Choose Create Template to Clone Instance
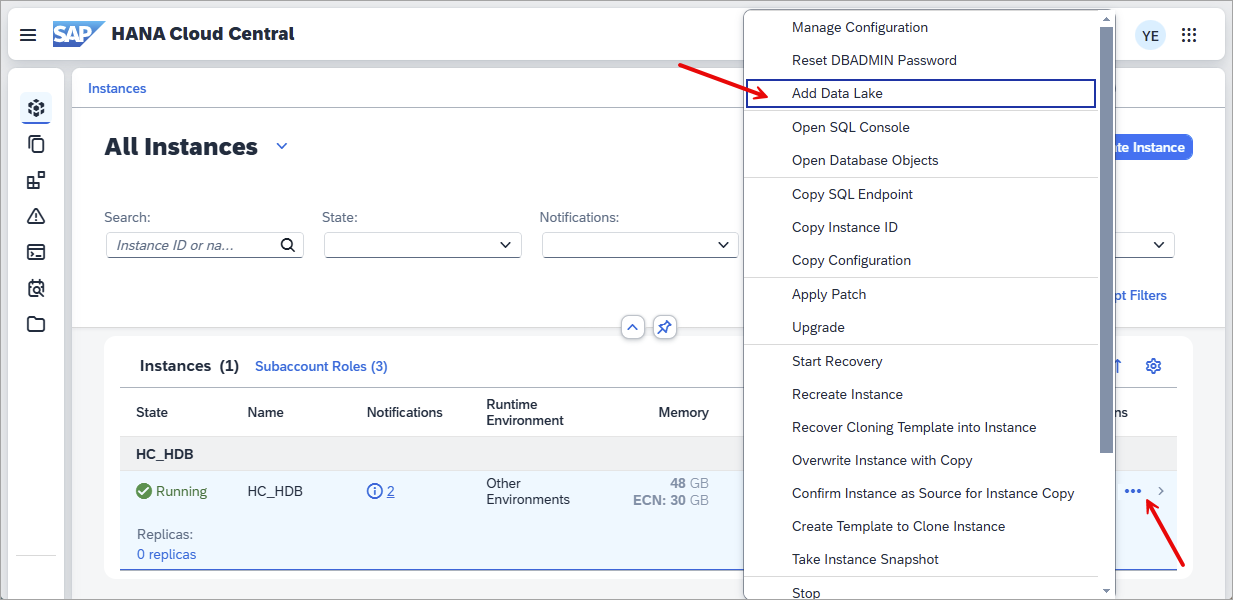 click(922, 526)
